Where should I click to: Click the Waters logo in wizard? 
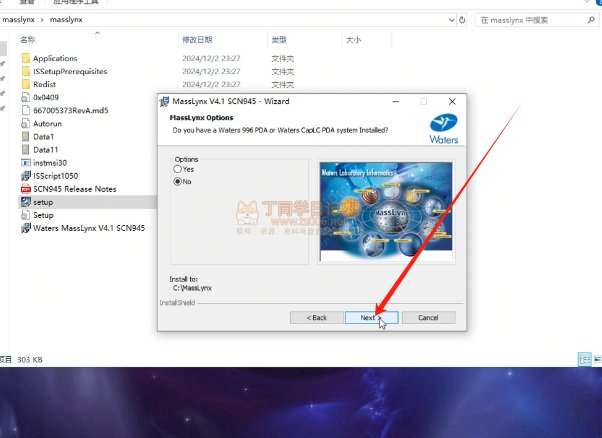pos(443,129)
